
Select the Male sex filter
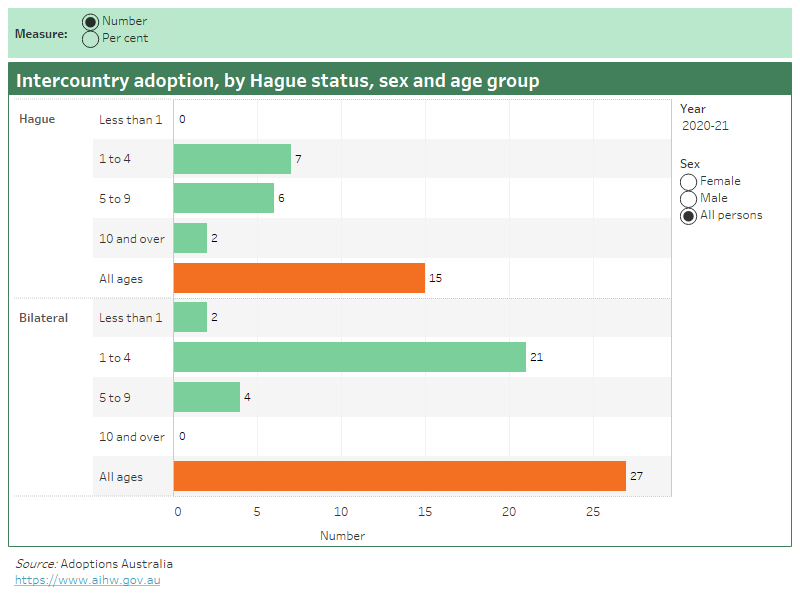(x=688, y=198)
